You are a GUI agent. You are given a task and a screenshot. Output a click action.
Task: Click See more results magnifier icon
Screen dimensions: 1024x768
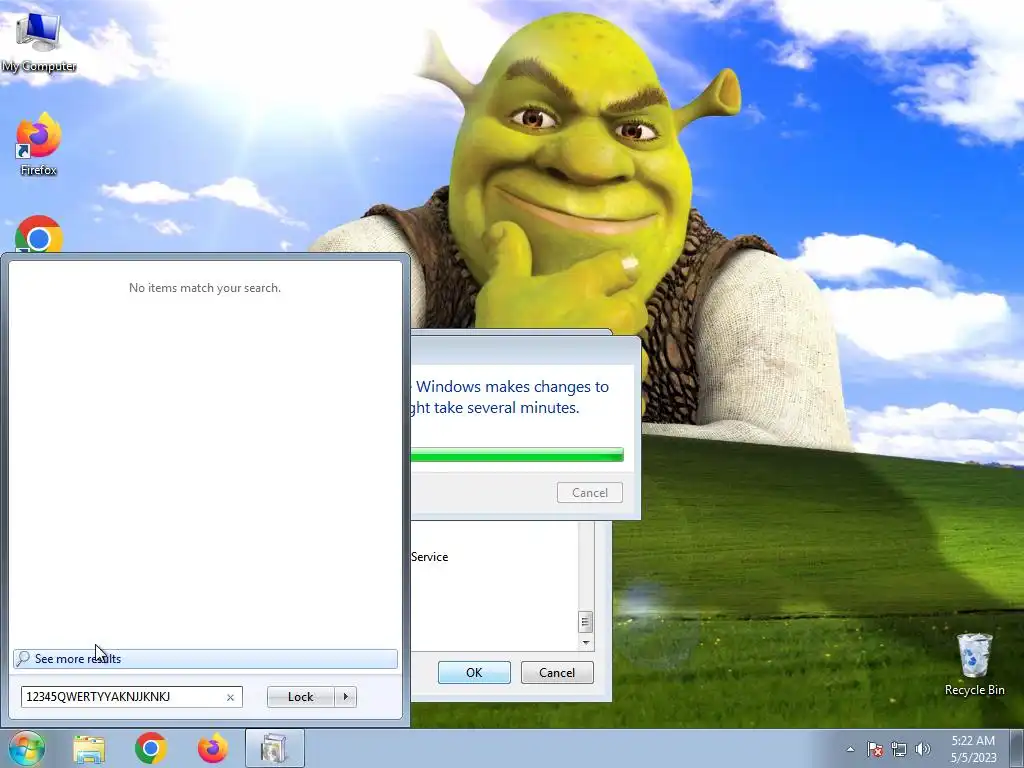point(23,658)
